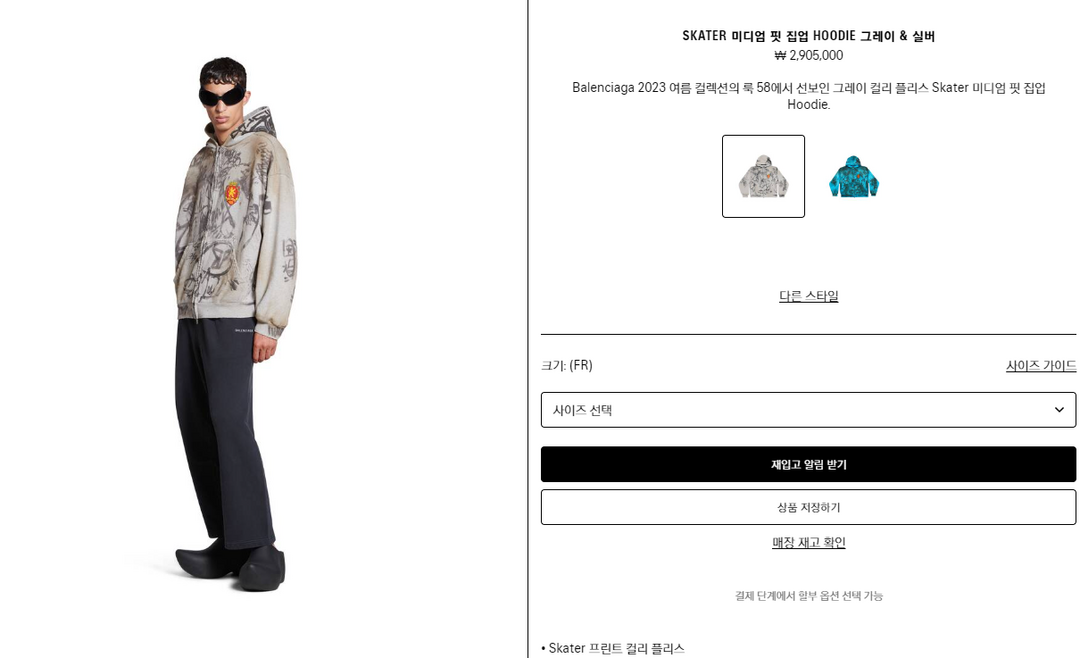
Task: Click the model's black sunglasses
Action: point(222,95)
